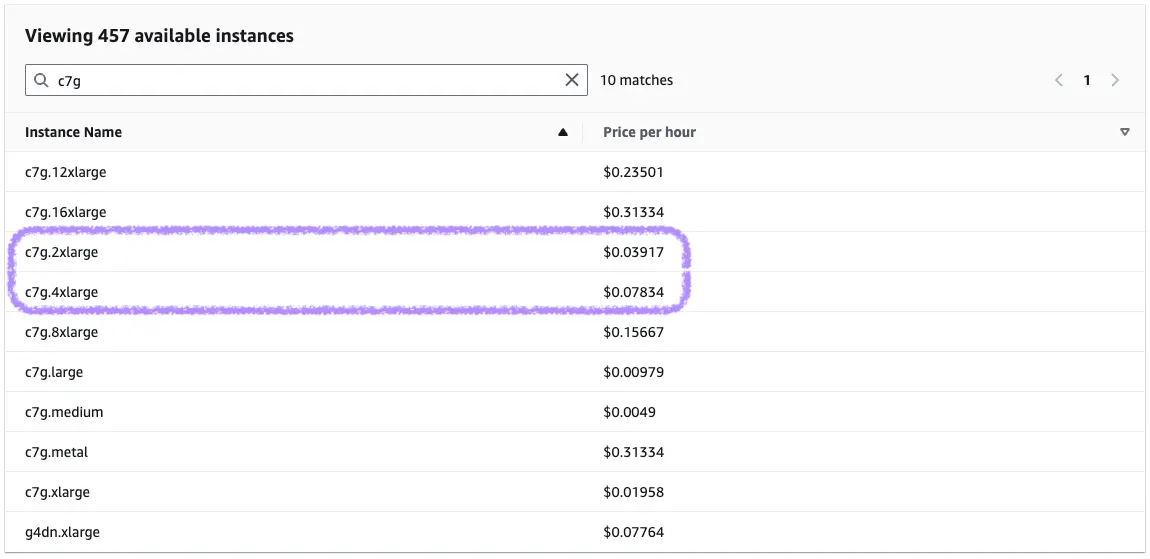This screenshot has width=1150, height=559.
Task: Clear the c7g search text
Action: pyautogui.click(x=572, y=80)
